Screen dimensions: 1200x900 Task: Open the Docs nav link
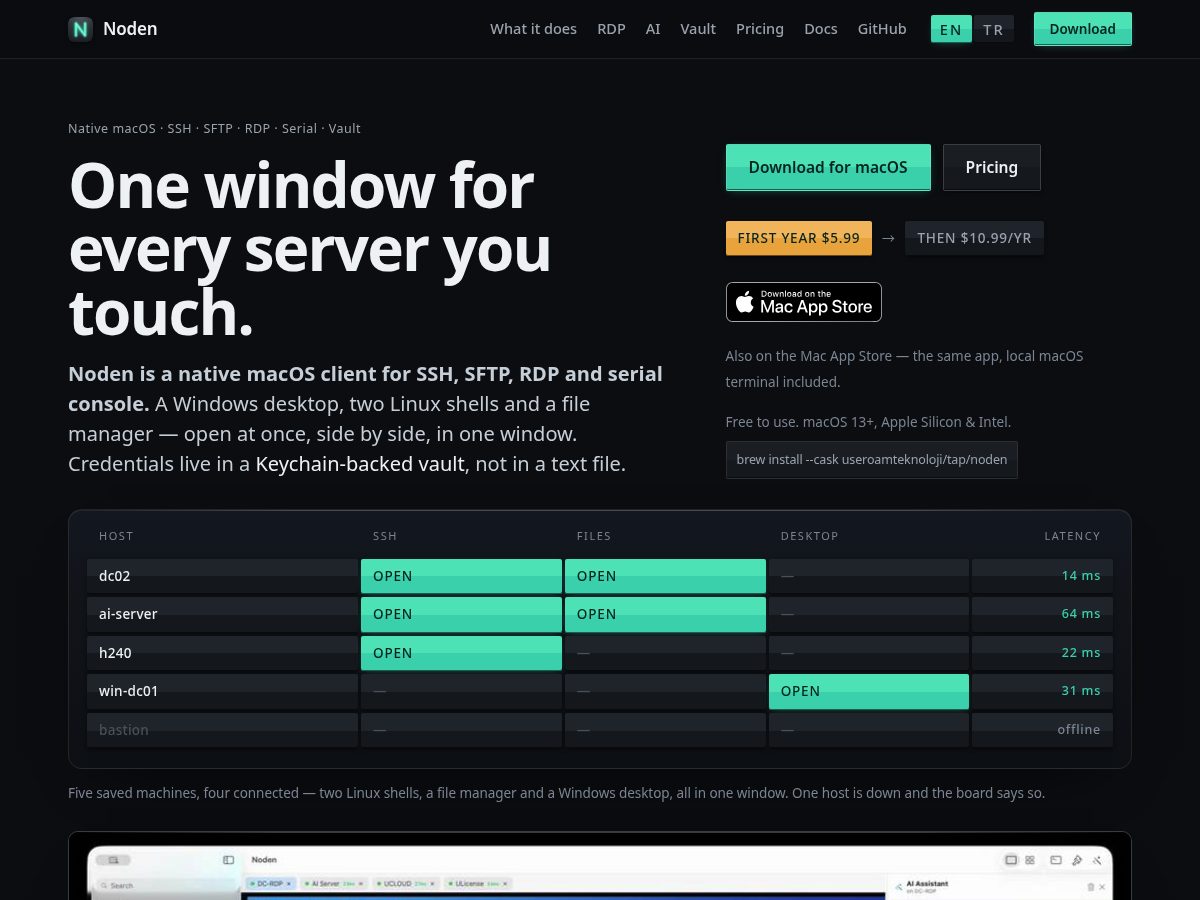[x=821, y=29]
